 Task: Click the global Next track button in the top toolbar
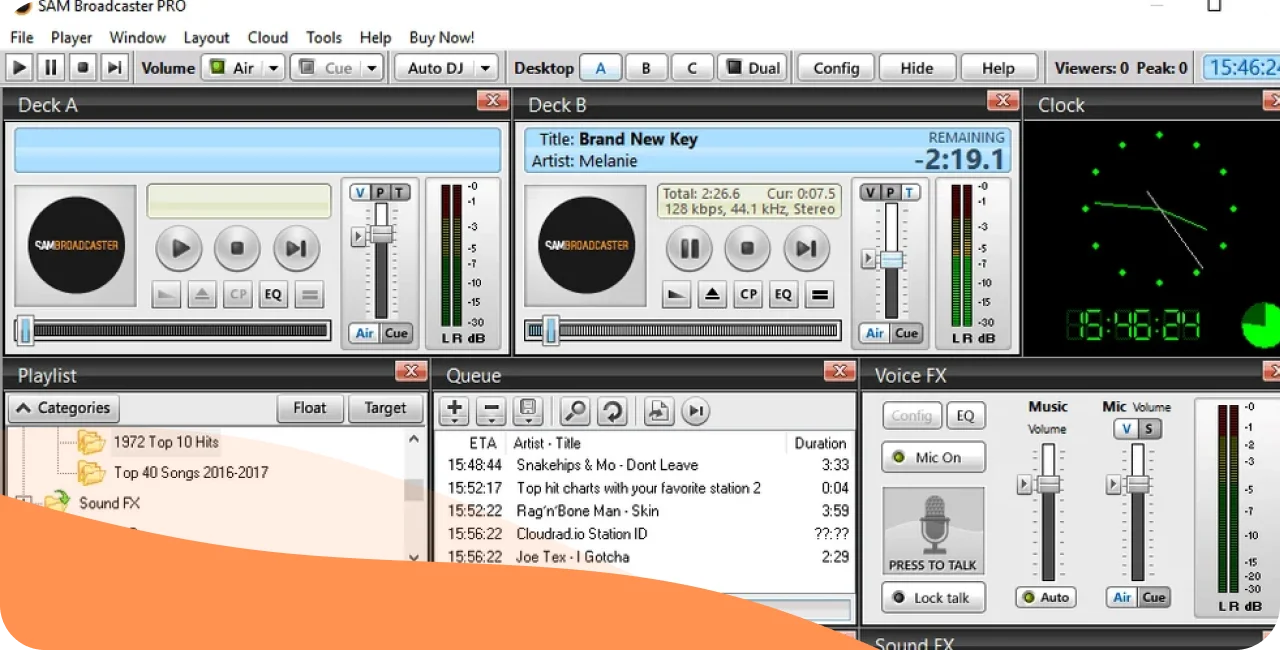pyautogui.click(x=115, y=68)
